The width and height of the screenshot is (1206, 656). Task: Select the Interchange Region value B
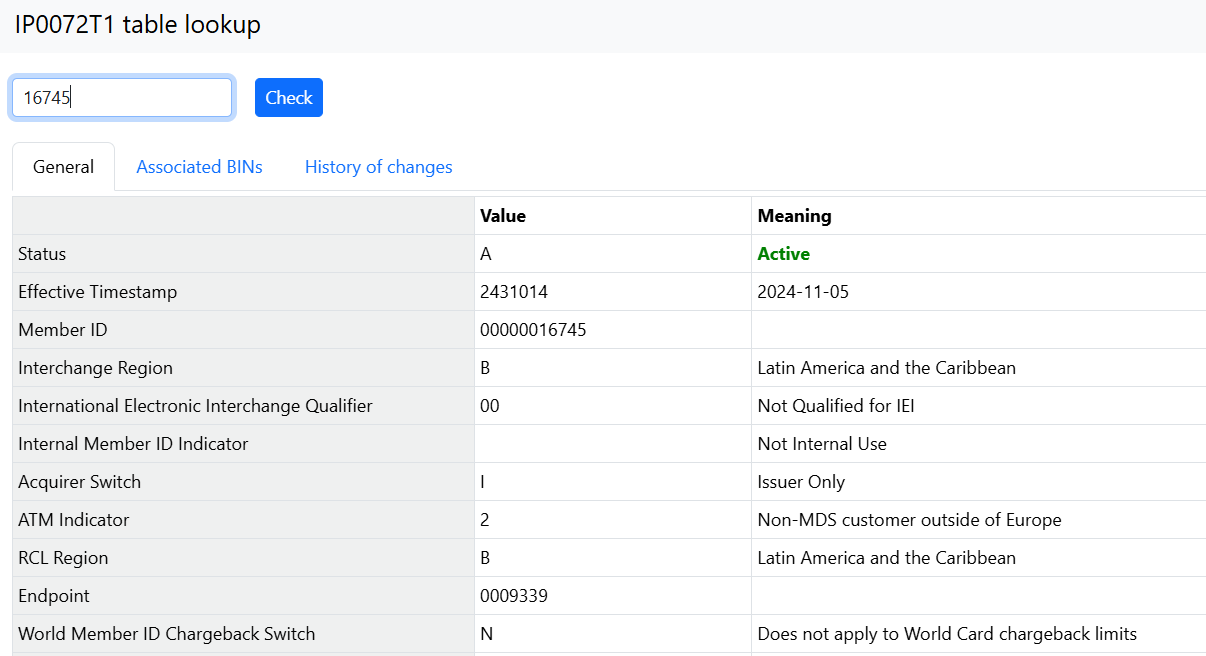click(483, 367)
